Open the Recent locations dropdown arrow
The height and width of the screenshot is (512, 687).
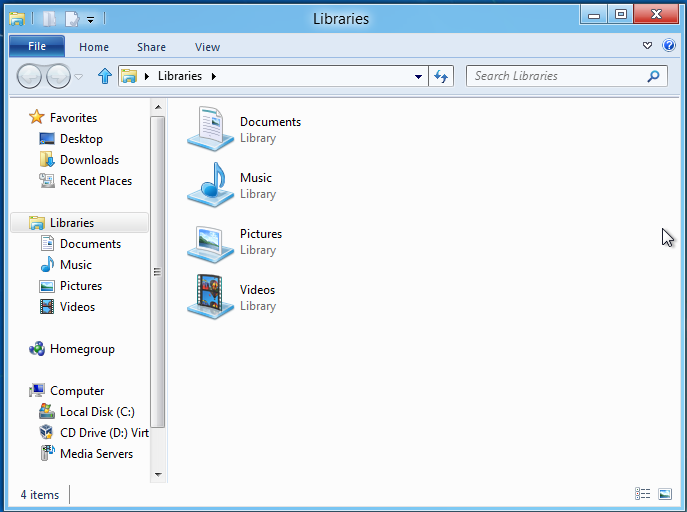[x=79, y=77]
